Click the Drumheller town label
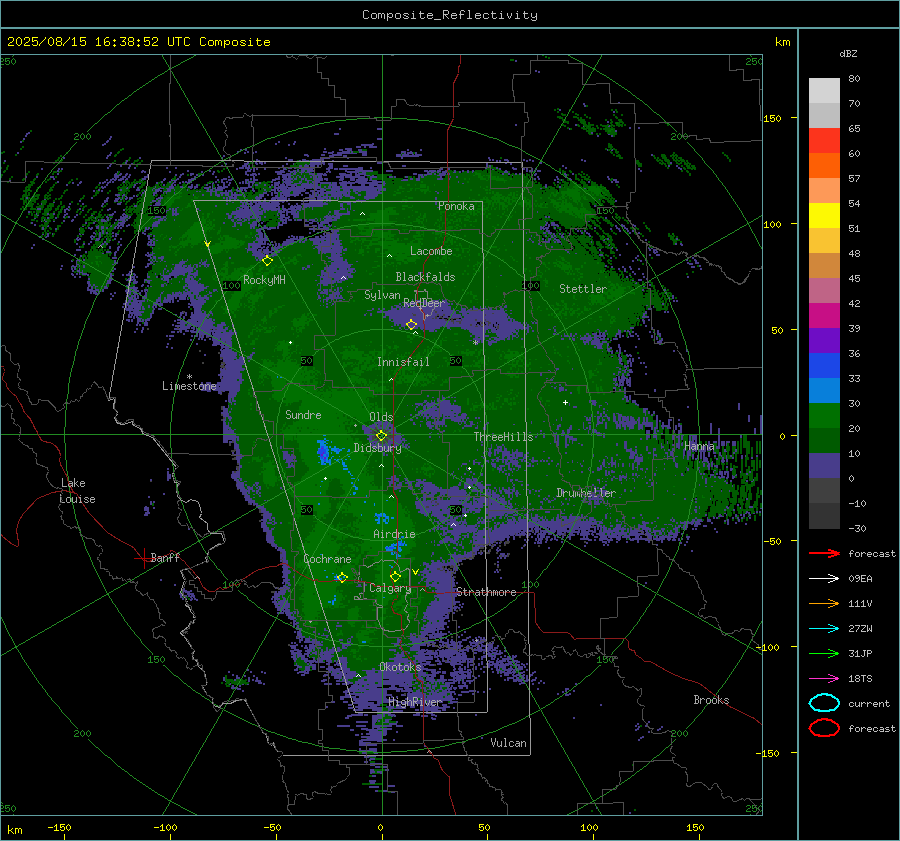Image resolution: width=900 pixels, height=841 pixels. coord(586,493)
